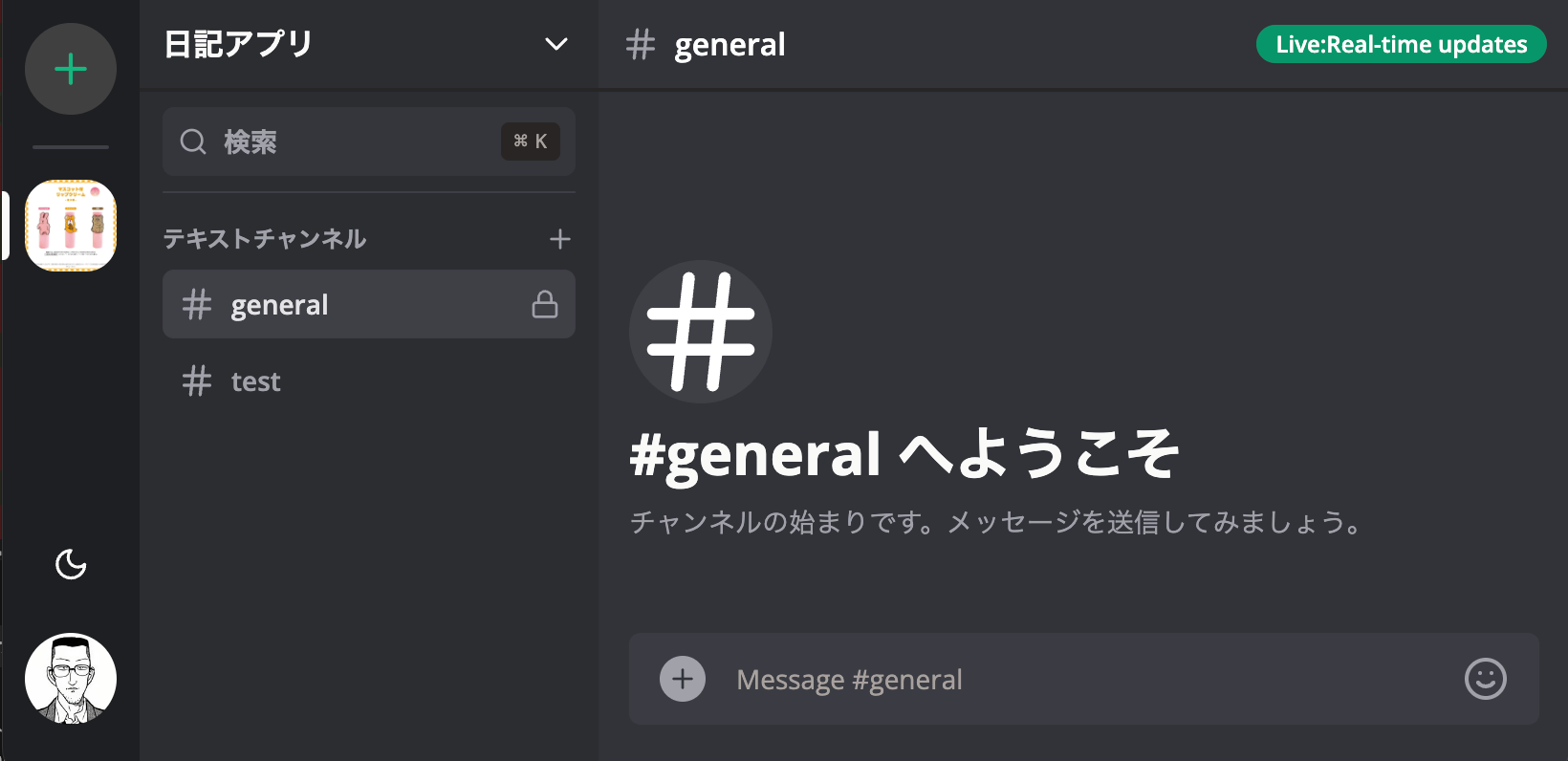Screen dimensions: 1568x761
Task: Toggle dark mode with the moon icon
Action: point(71,564)
